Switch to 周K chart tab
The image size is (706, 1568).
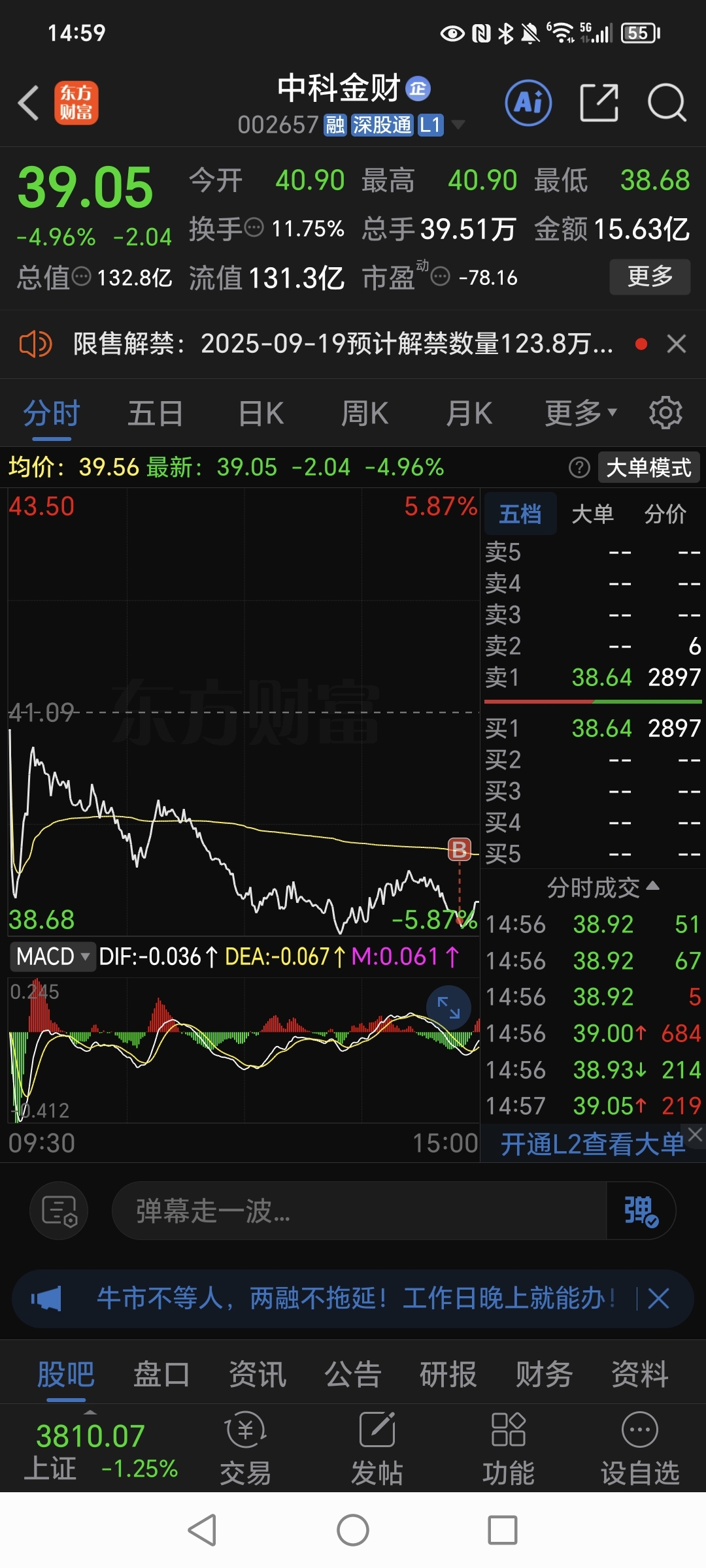(365, 414)
